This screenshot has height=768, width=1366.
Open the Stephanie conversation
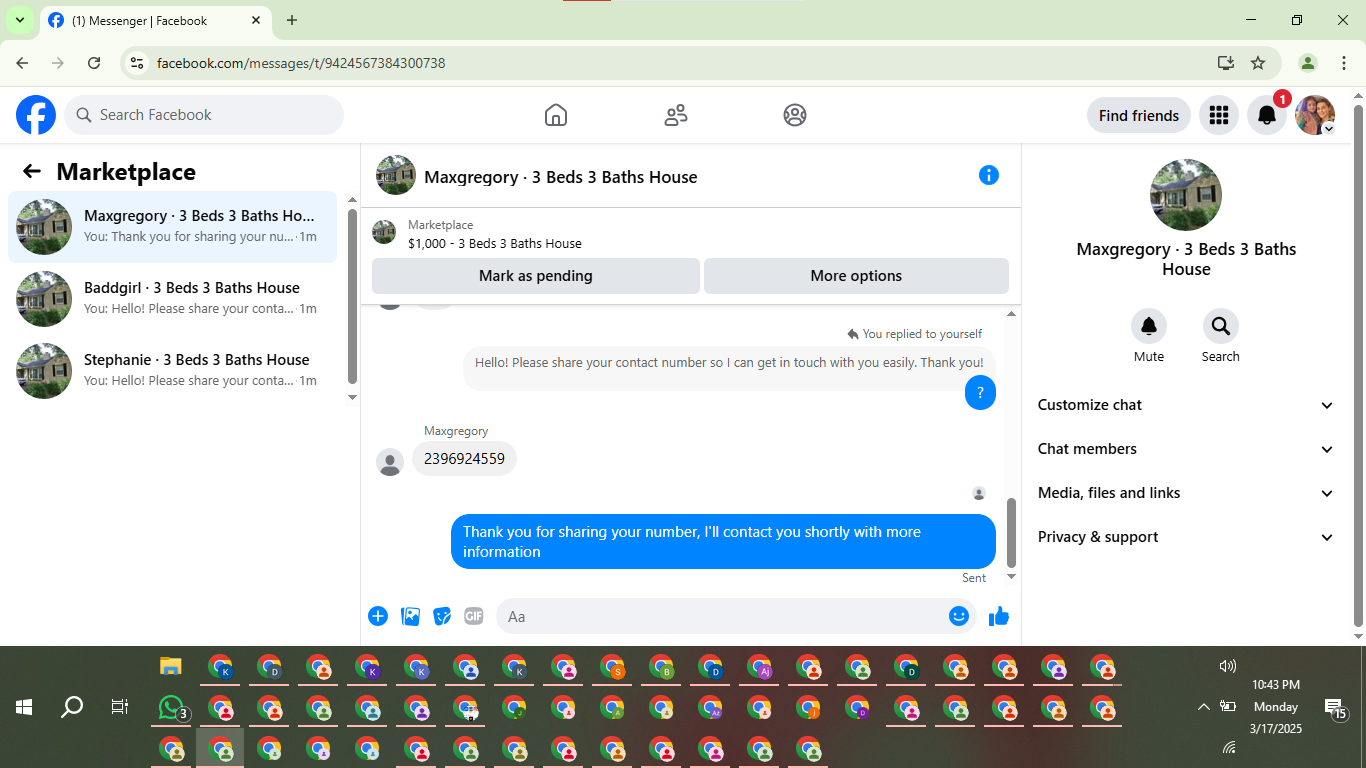coord(173,371)
